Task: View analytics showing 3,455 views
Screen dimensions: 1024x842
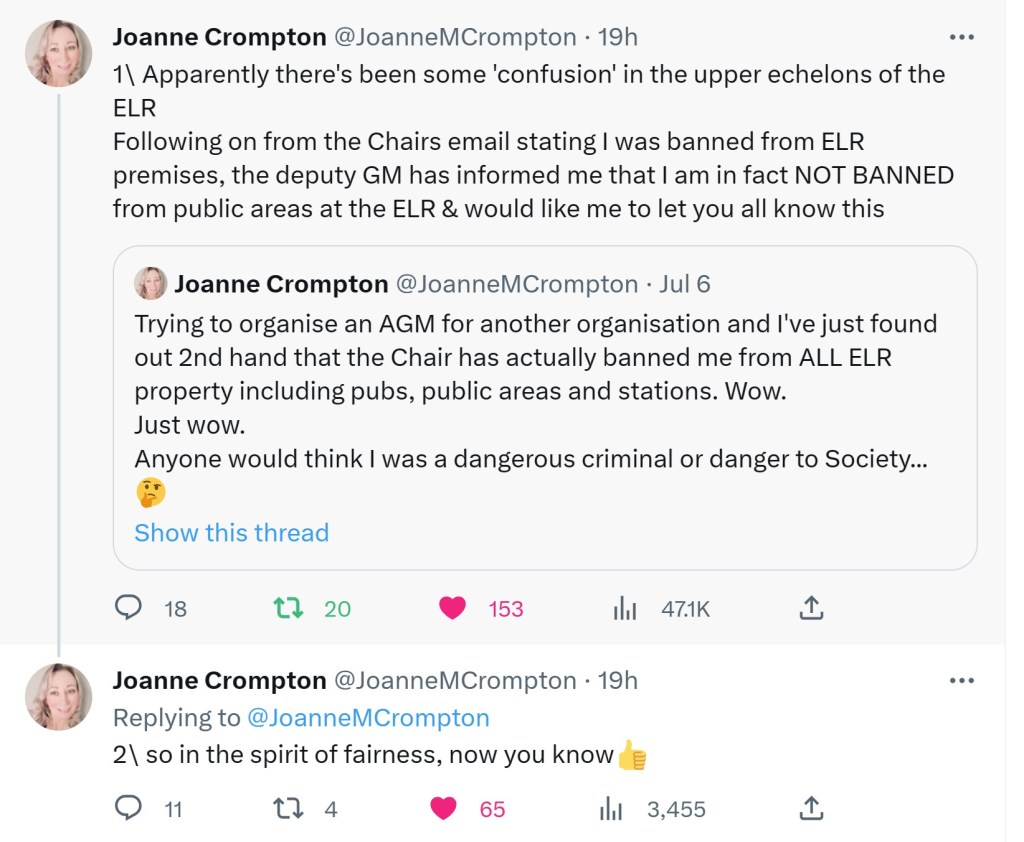Action: (610, 809)
